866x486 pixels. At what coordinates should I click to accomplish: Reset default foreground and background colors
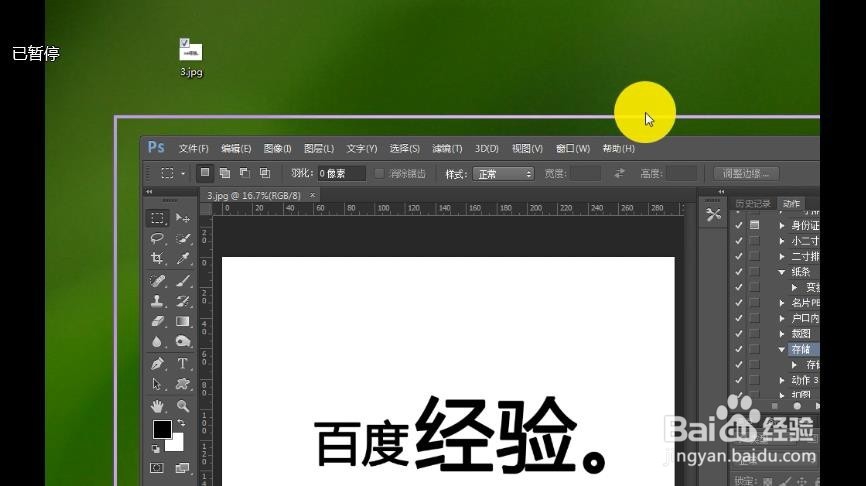156,448
